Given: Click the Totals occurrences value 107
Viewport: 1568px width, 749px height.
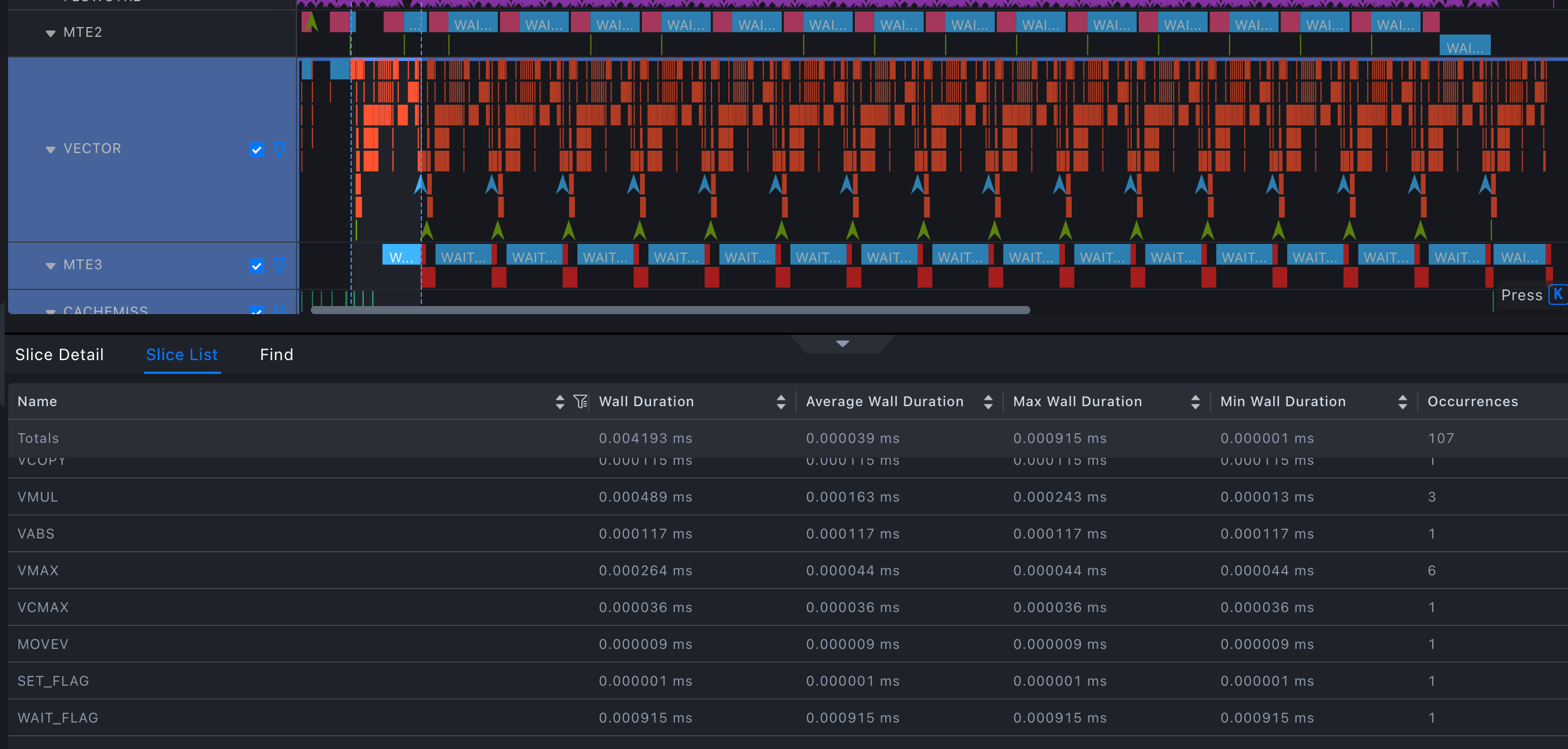Looking at the screenshot, I should tap(1441, 439).
